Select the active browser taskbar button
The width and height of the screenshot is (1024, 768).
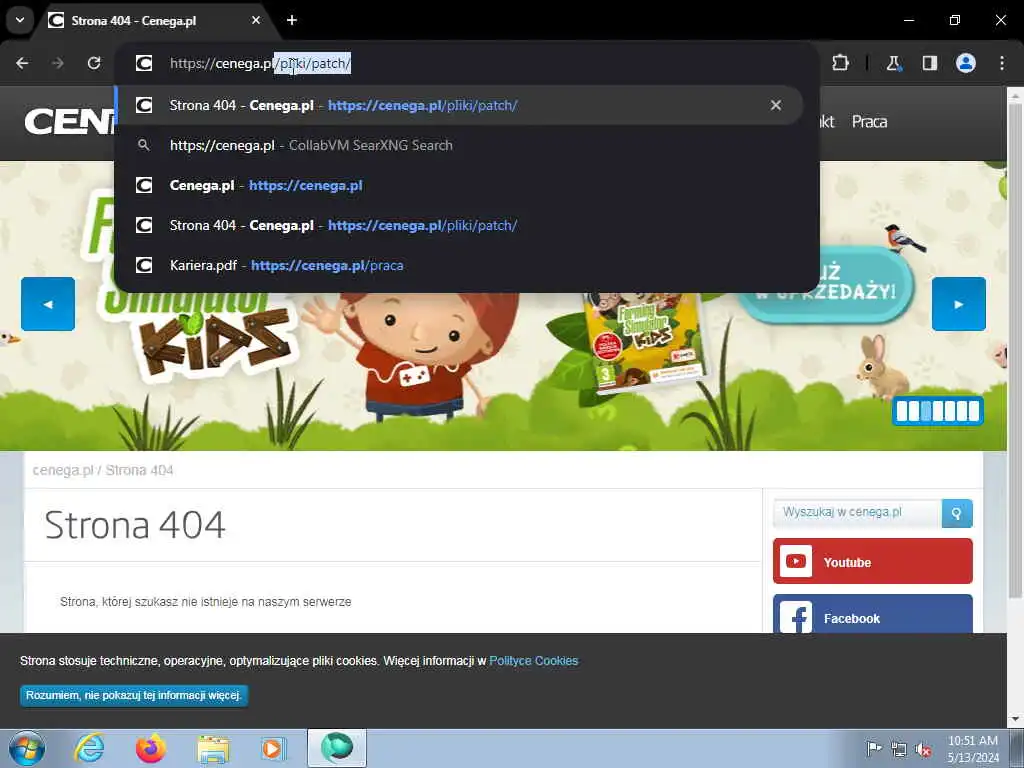[337, 748]
